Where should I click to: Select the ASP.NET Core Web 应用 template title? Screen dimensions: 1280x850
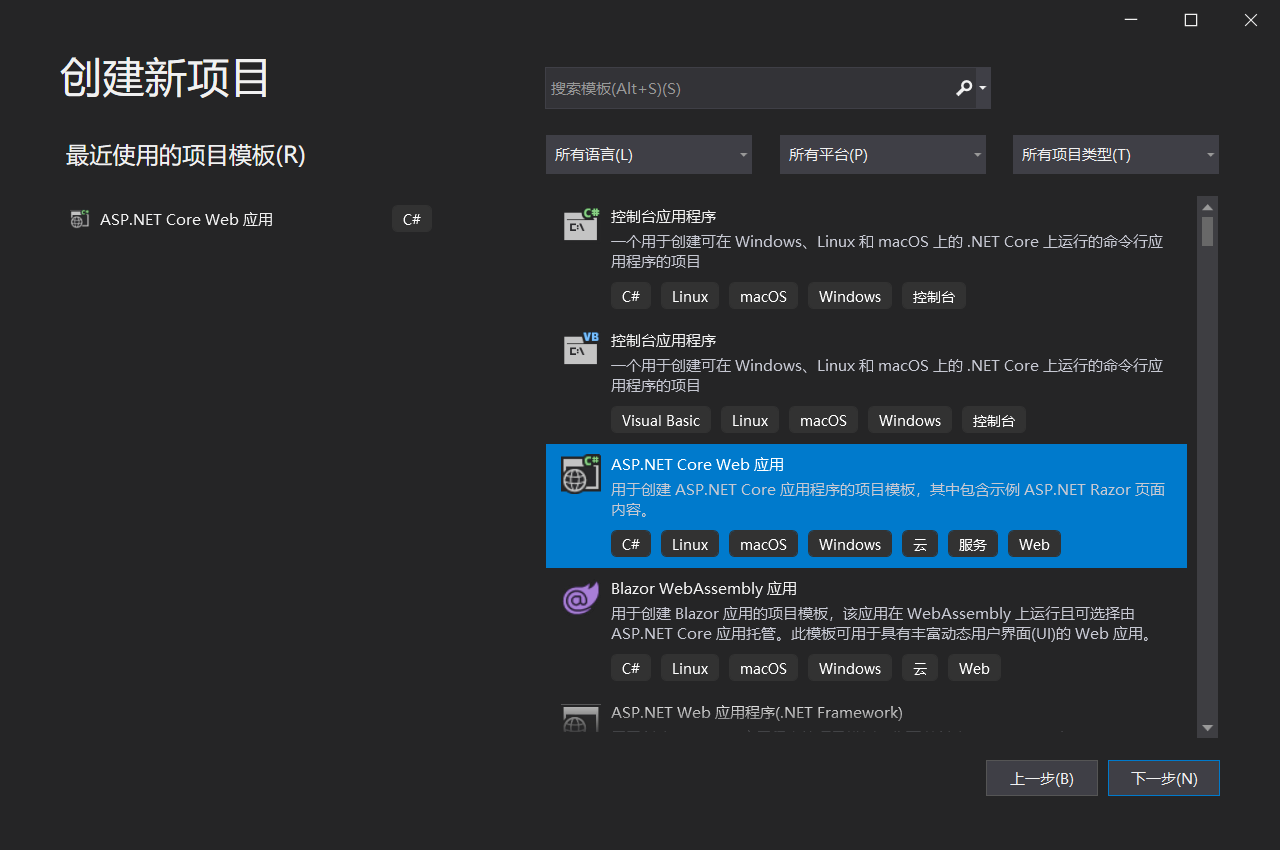point(697,464)
